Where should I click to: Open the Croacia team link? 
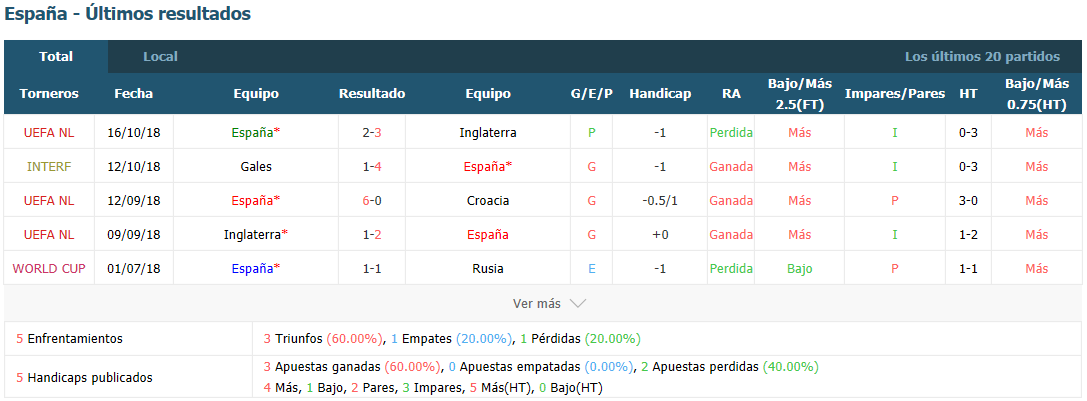click(488, 200)
